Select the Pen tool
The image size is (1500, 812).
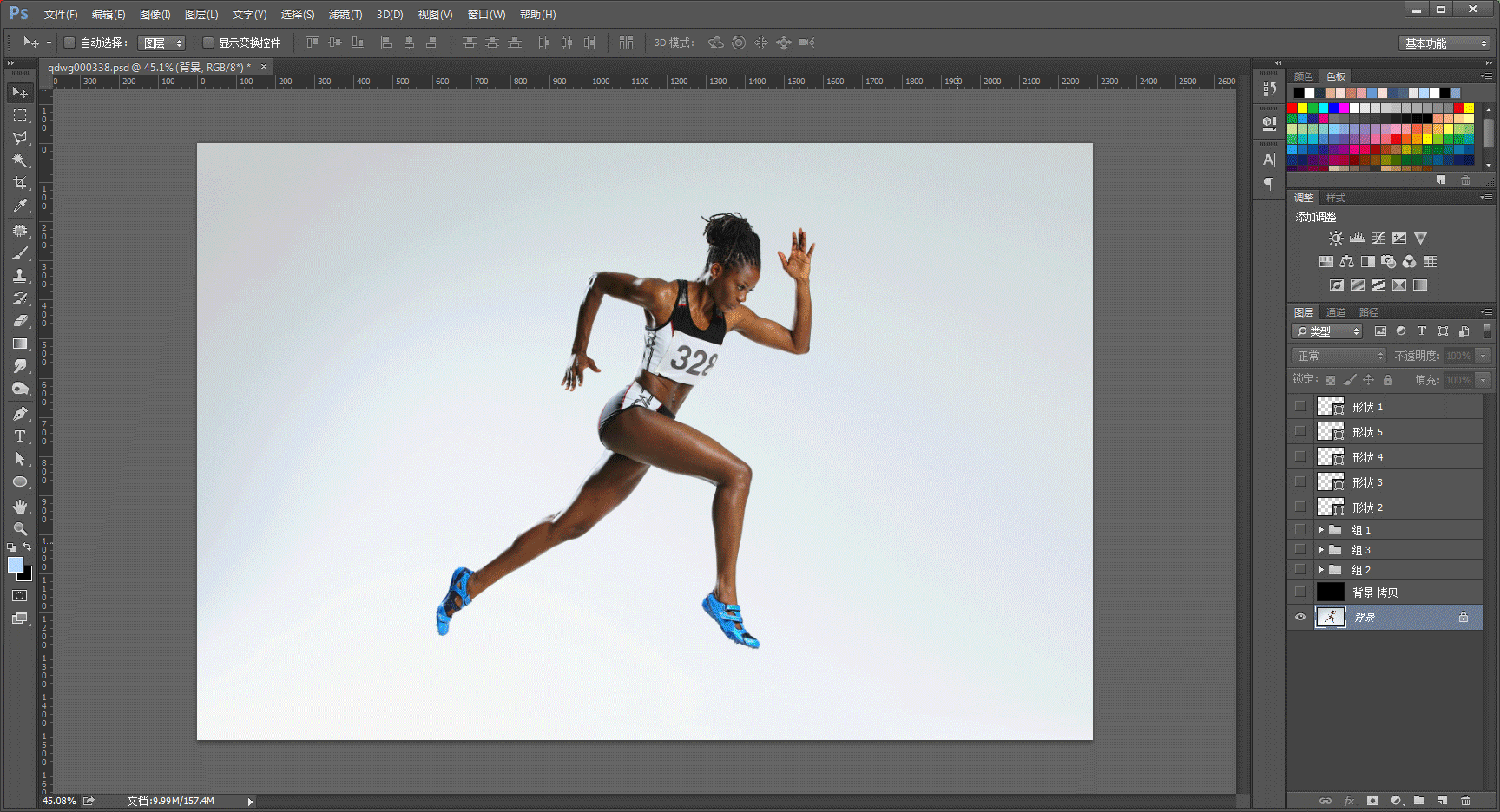(20, 414)
